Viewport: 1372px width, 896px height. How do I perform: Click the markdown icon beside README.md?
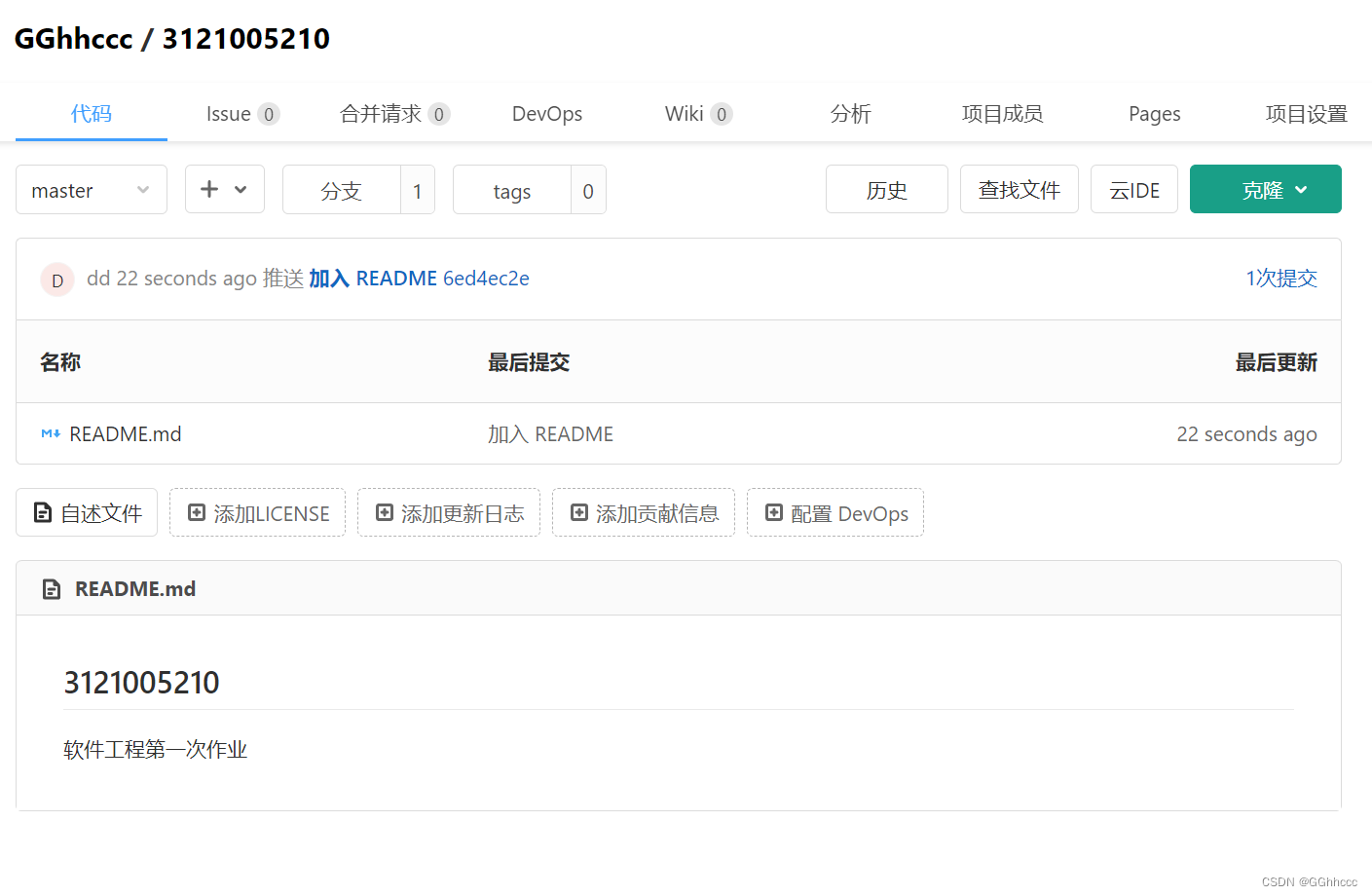(x=51, y=433)
